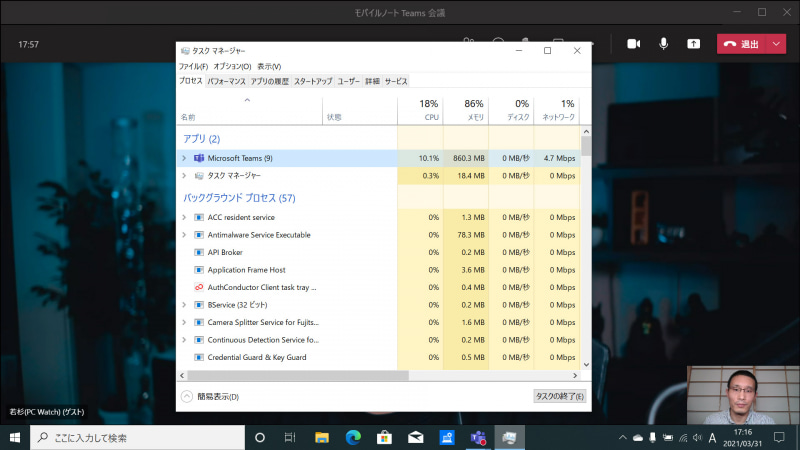800x450 pixels.
Task: Click horizontal scrollbar thumb
Action: (298, 376)
